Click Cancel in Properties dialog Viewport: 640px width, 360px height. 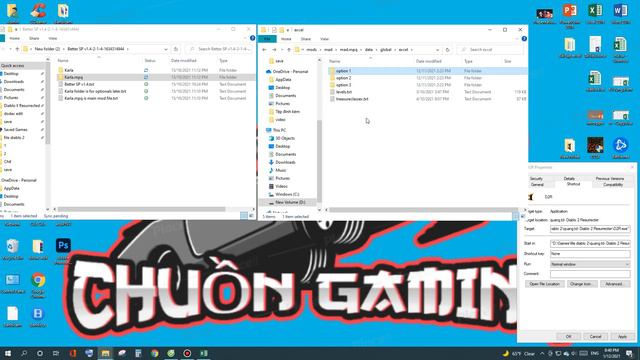595,336
